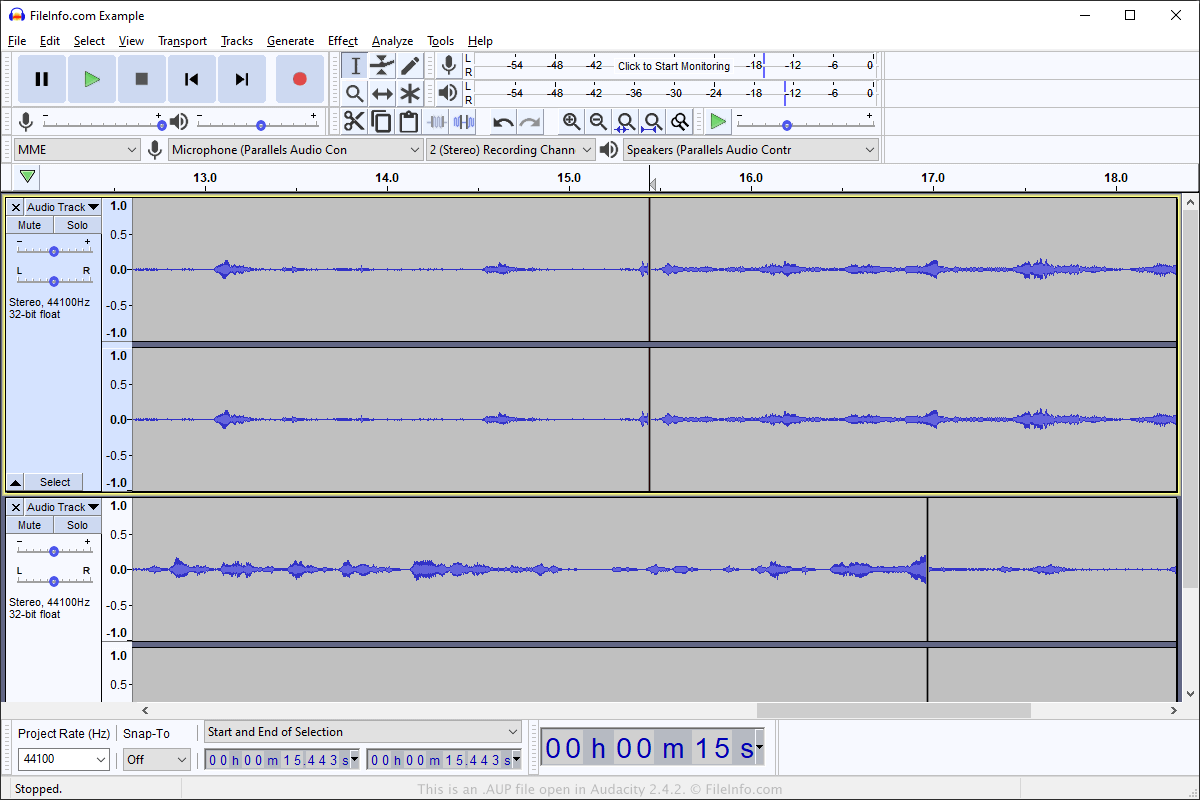Click the Pause transport button

[x=42, y=79]
